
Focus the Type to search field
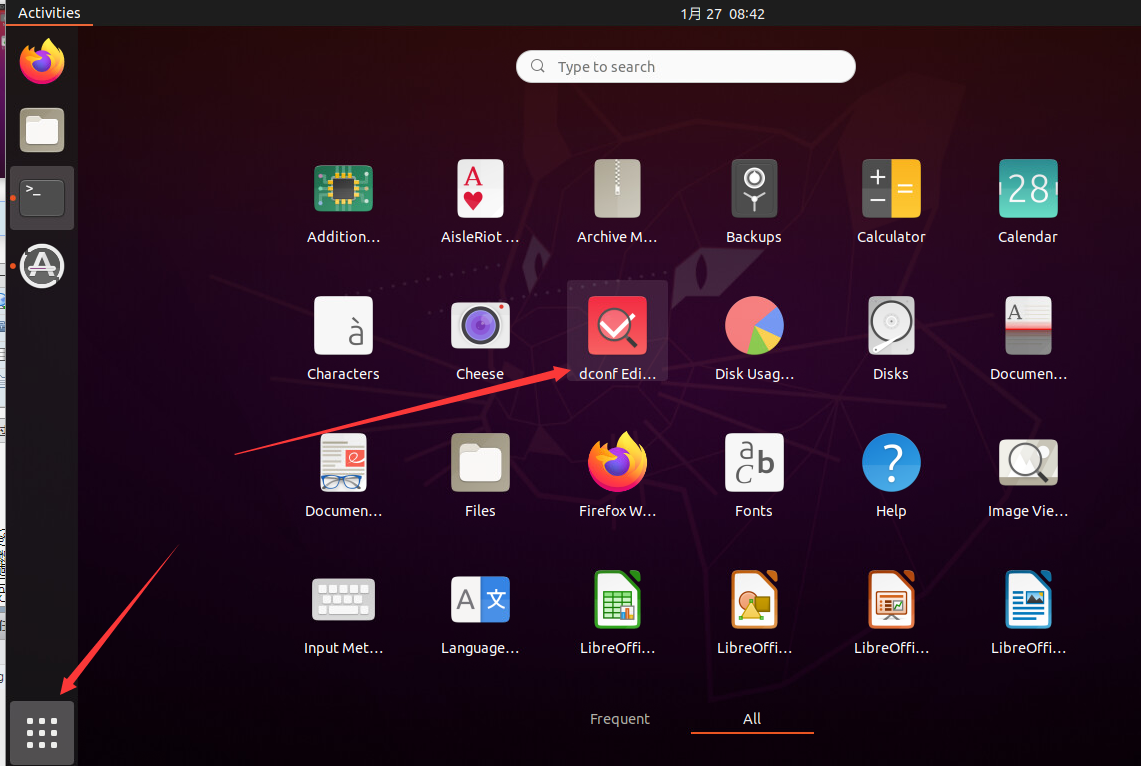[685, 66]
